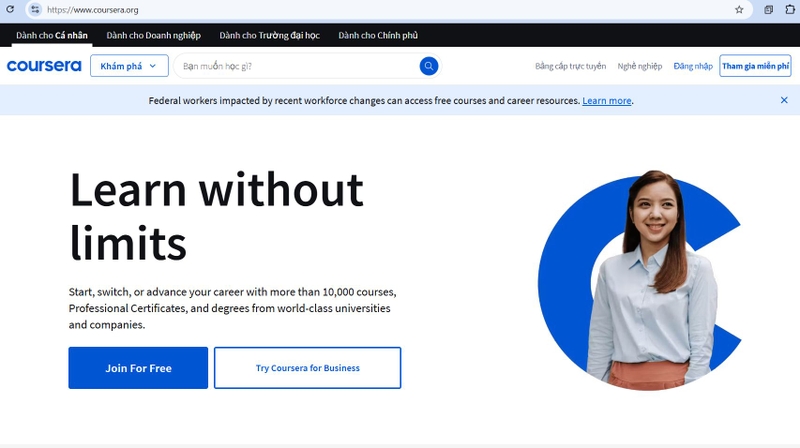Switch to Dành cho Doanh nghiệp tab

[x=154, y=35]
